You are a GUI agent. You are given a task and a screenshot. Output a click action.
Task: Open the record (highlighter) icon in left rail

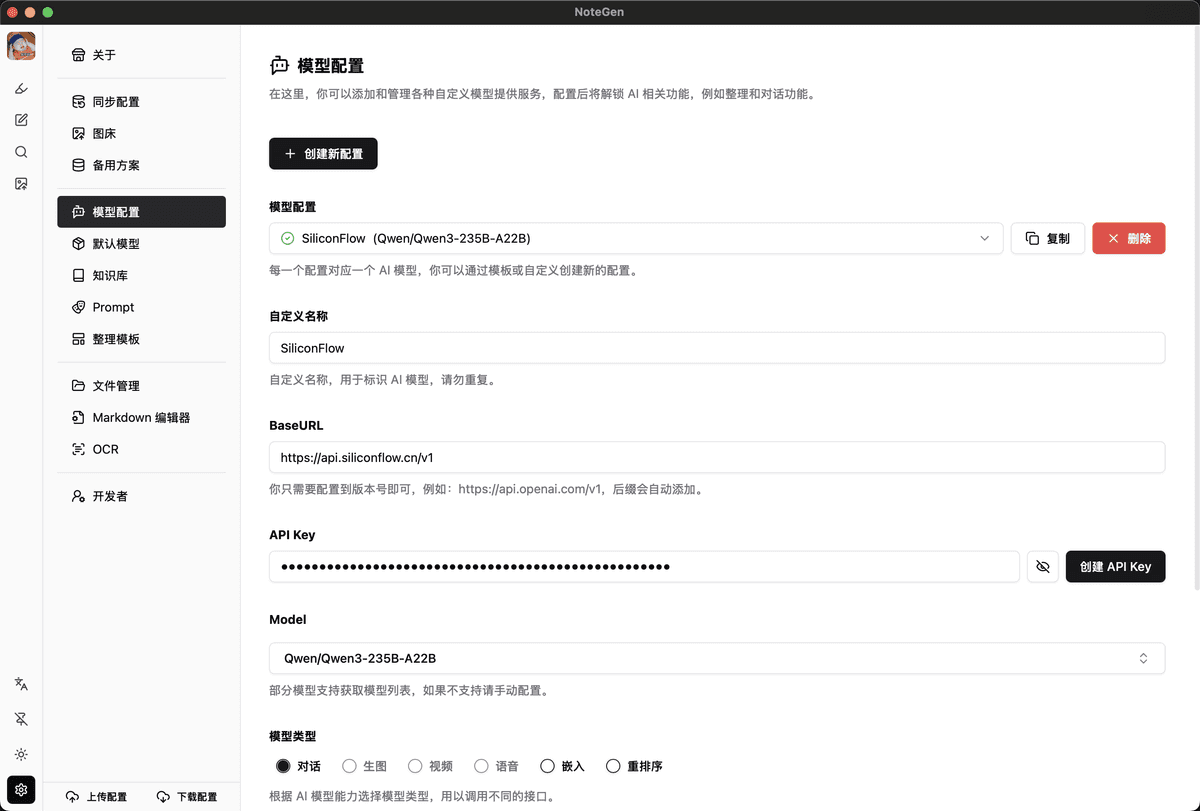[x=21, y=88]
